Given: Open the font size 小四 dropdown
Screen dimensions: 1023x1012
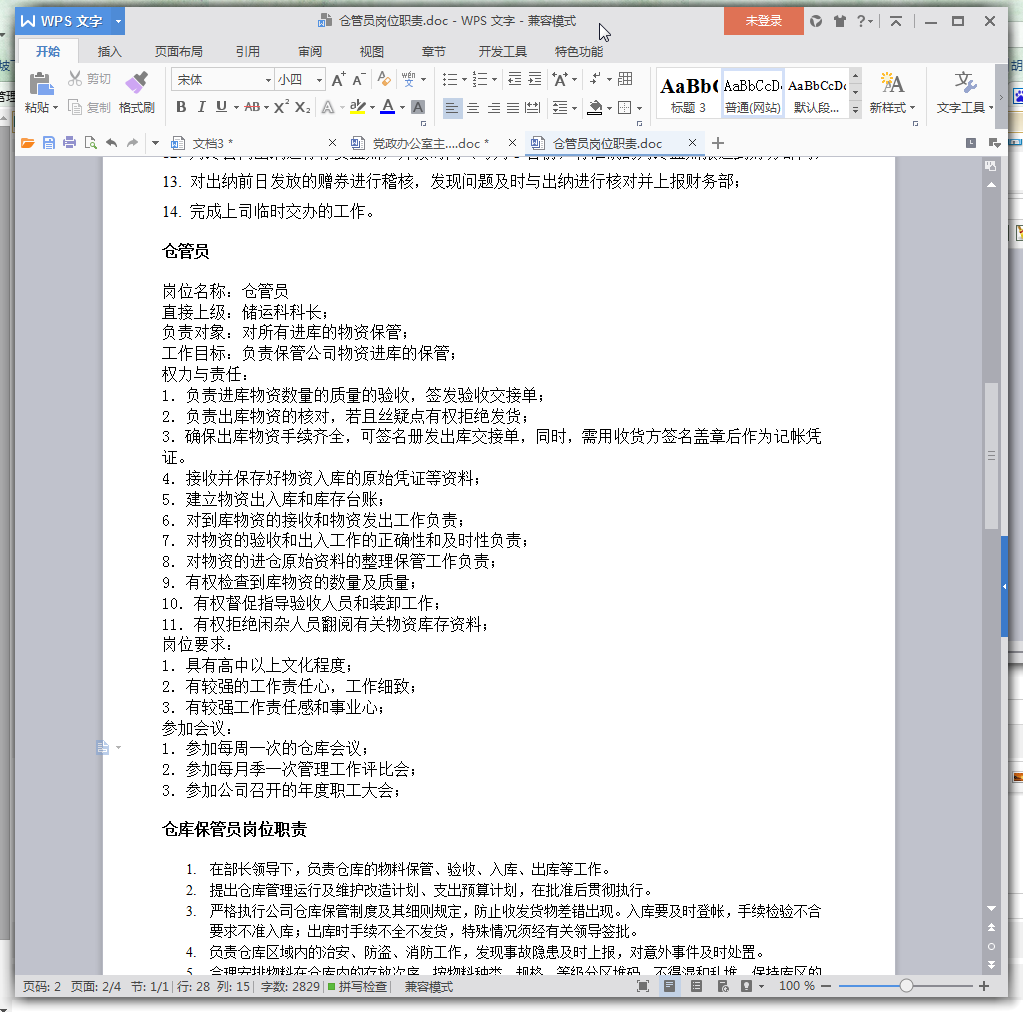Looking at the screenshot, I should (319, 80).
